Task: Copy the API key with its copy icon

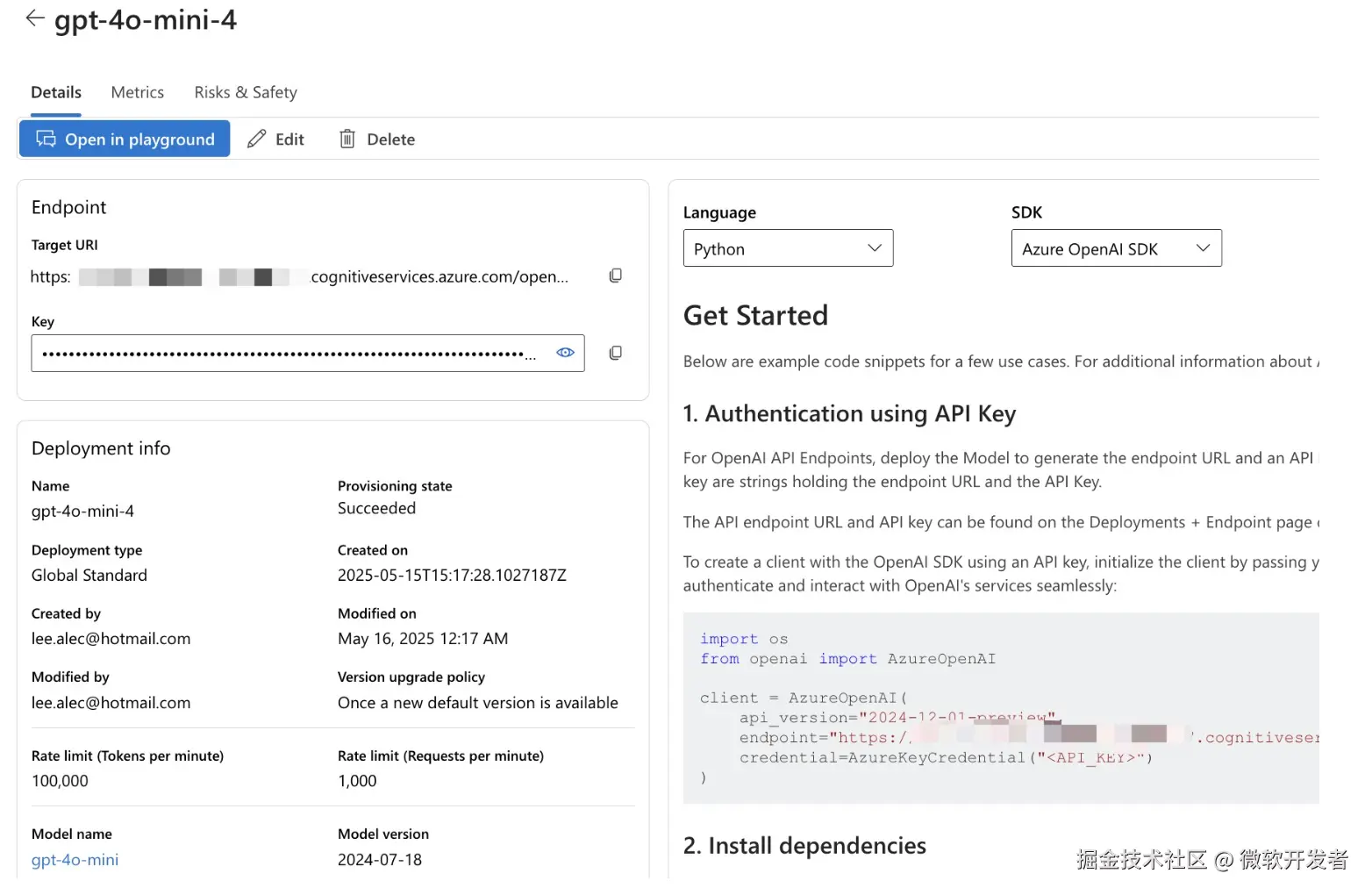Action: [616, 353]
